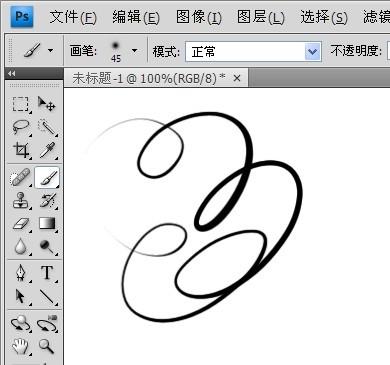Select the Hand tool
Image resolution: width=390 pixels, height=365 pixels.
click(x=21, y=346)
